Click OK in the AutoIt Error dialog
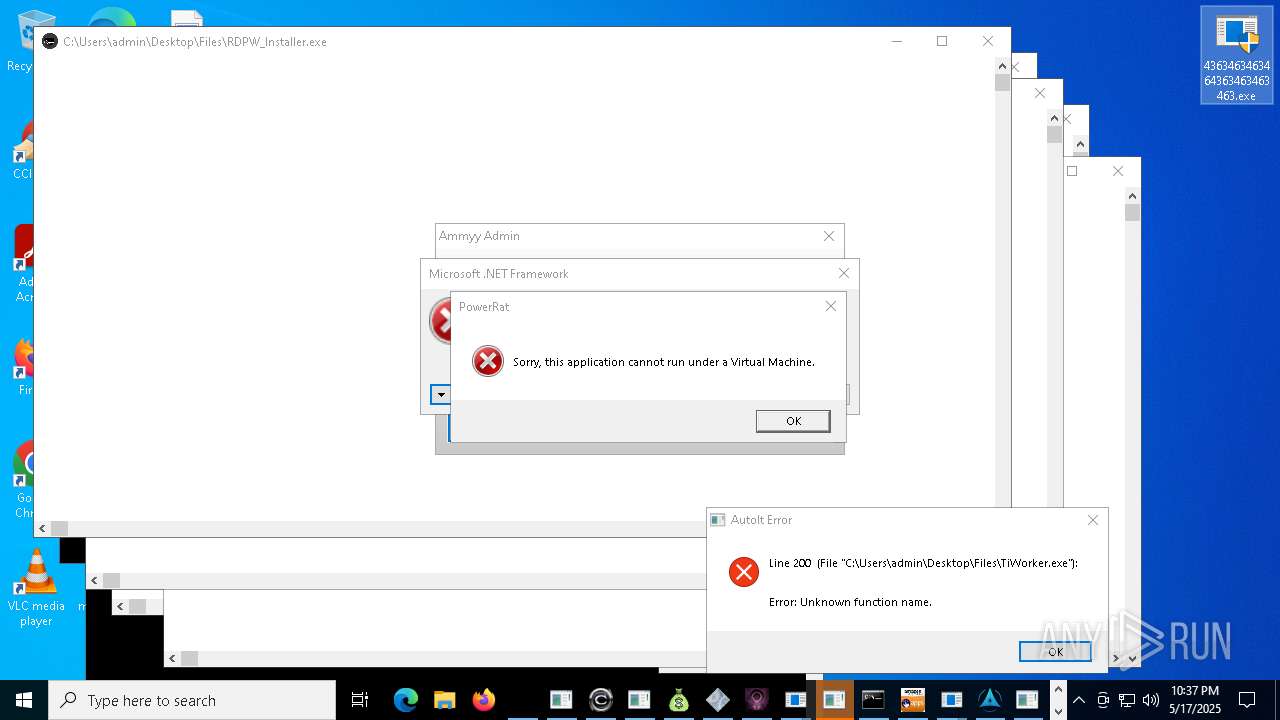Screen dimensions: 1280x720 pos(1055,651)
